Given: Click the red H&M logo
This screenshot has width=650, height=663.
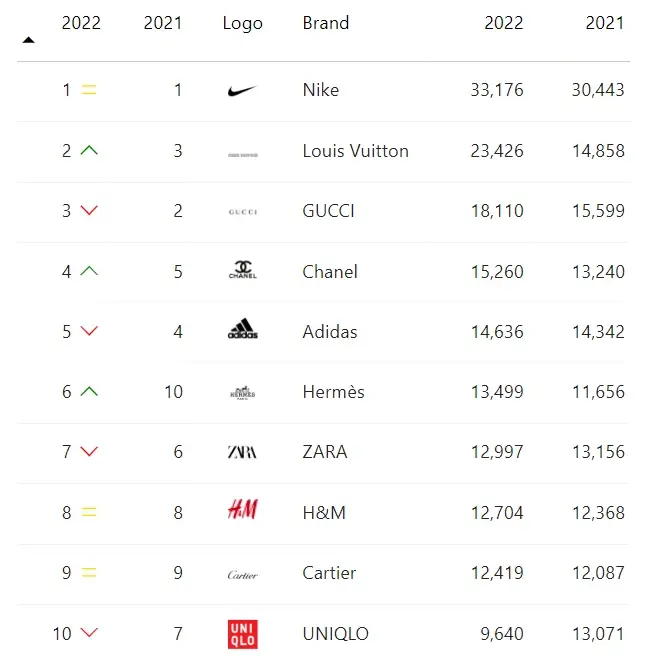Looking at the screenshot, I should tap(243, 509).
